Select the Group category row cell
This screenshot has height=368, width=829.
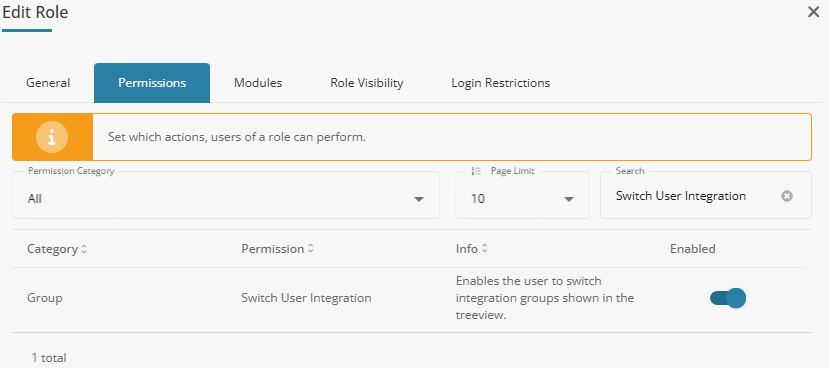point(45,298)
